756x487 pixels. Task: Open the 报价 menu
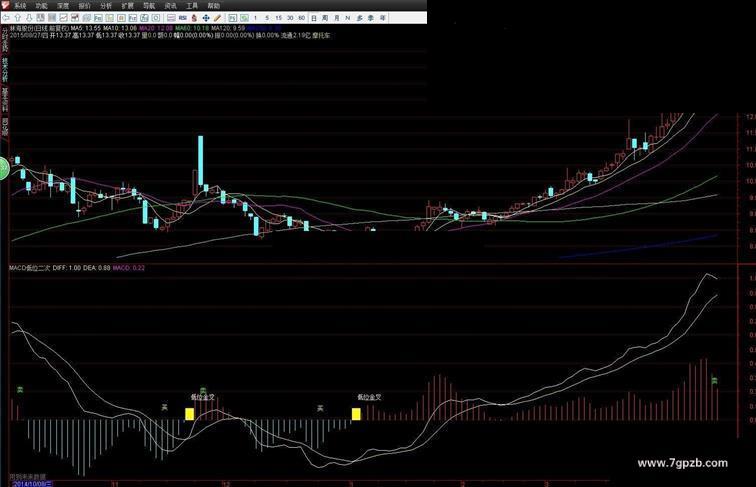[84, 6]
